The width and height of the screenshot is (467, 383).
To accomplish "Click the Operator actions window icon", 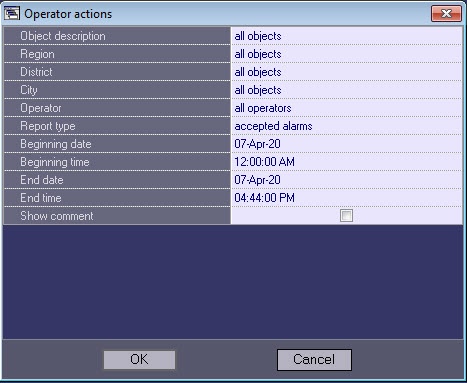I will (12, 14).
